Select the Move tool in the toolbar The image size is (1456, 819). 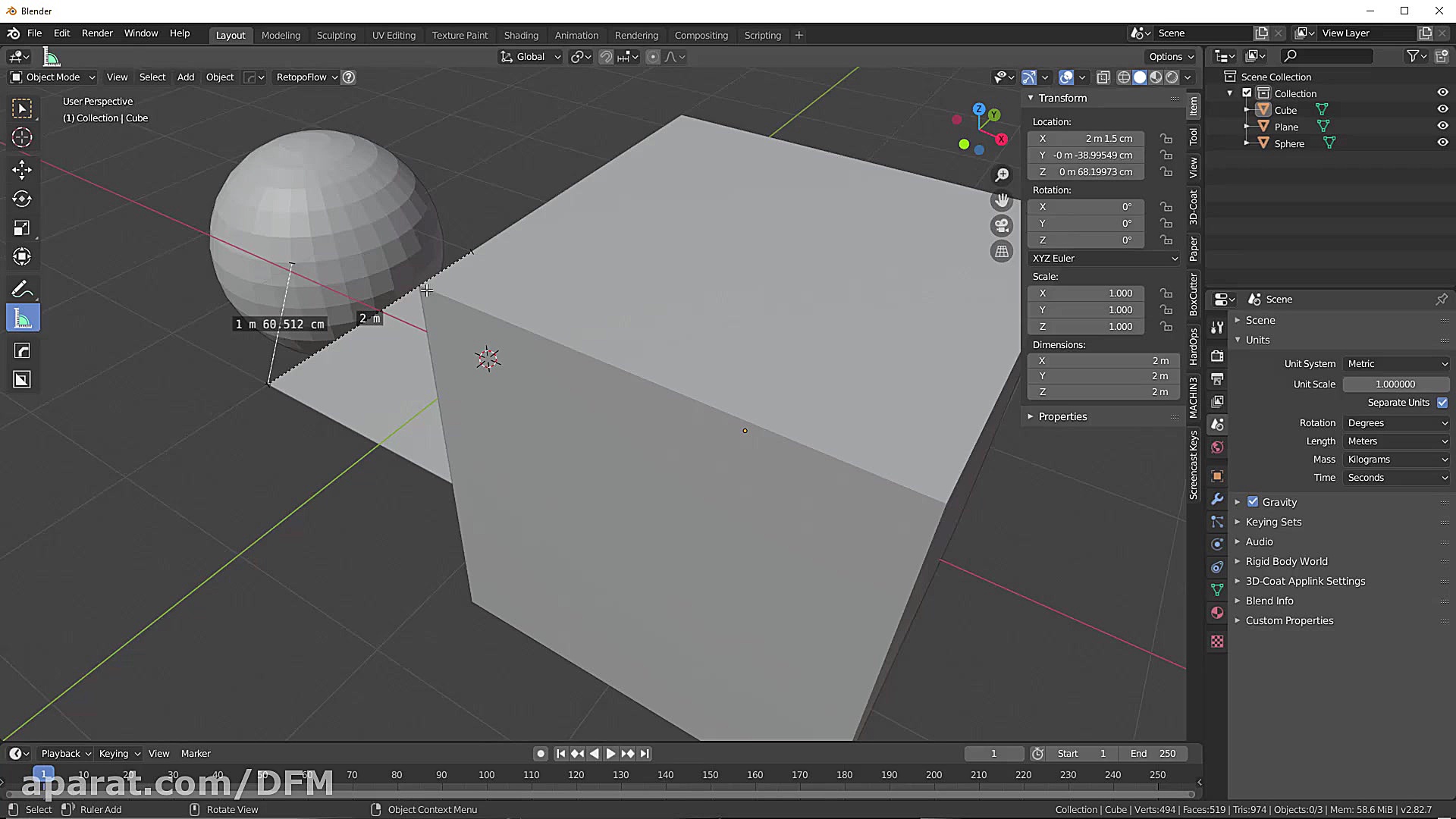[22, 168]
